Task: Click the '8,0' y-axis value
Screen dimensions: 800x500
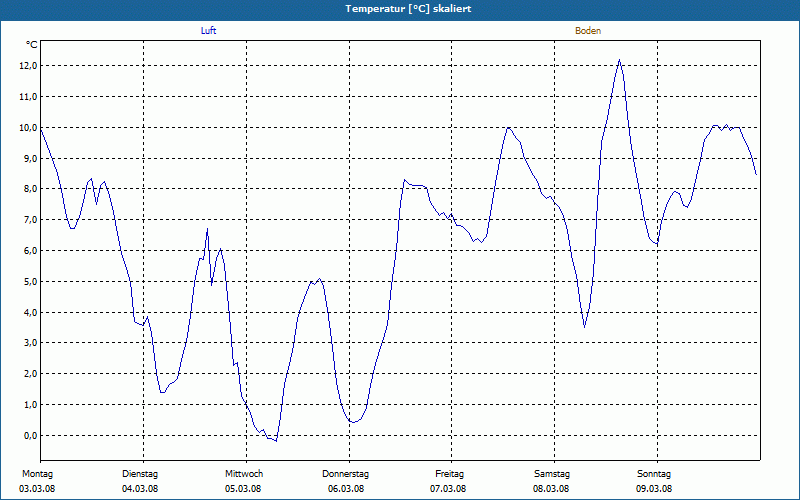Action: point(30,189)
